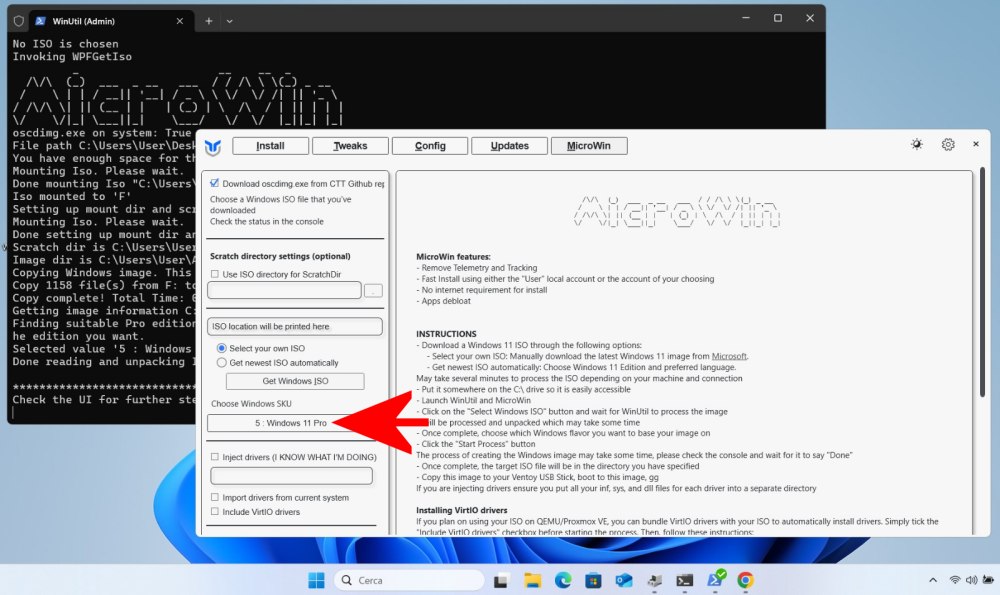Open Google Chrome from taskbar
The width and height of the screenshot is (1000, 595).
pyautogui.click(x=746, y=580)
